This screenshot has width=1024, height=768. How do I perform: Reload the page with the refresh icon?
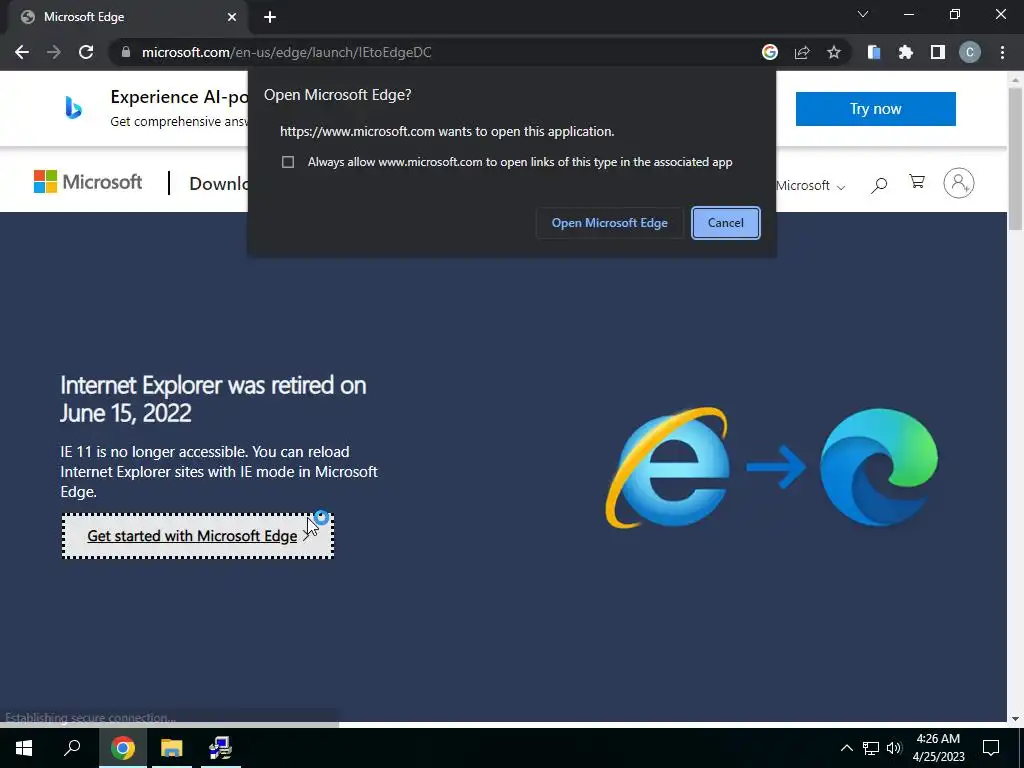[86, 52]
